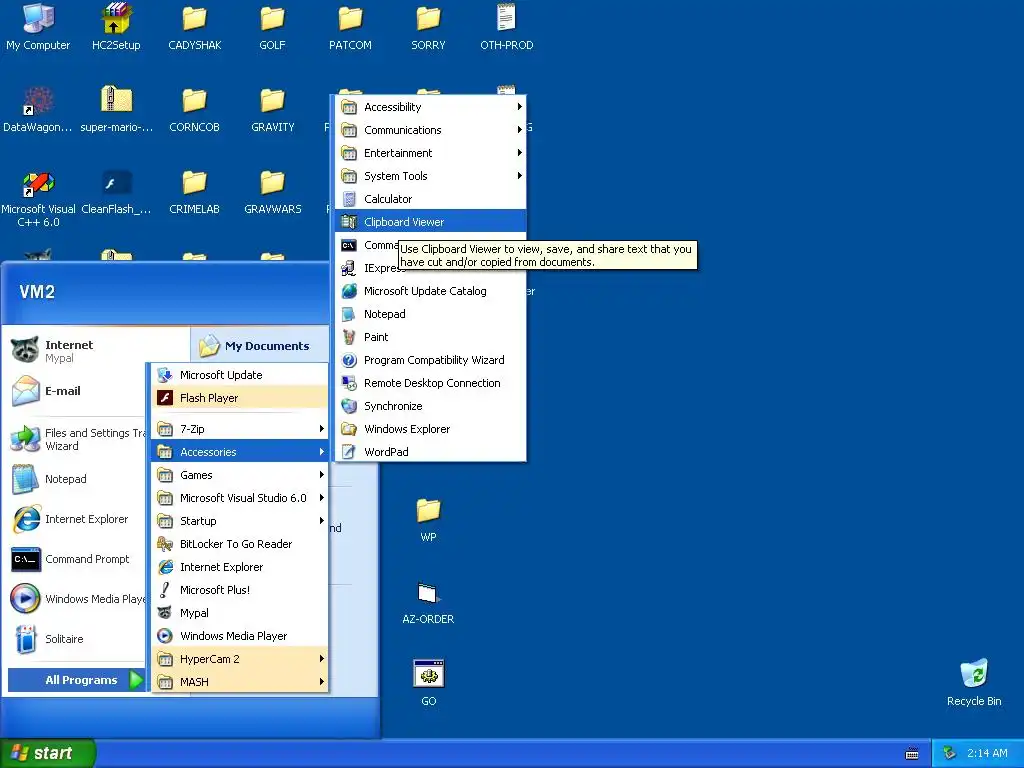The width and height of the screenshot is (1024, 768).
Task: Open My Documents in start menu
Action: [260, 346]
